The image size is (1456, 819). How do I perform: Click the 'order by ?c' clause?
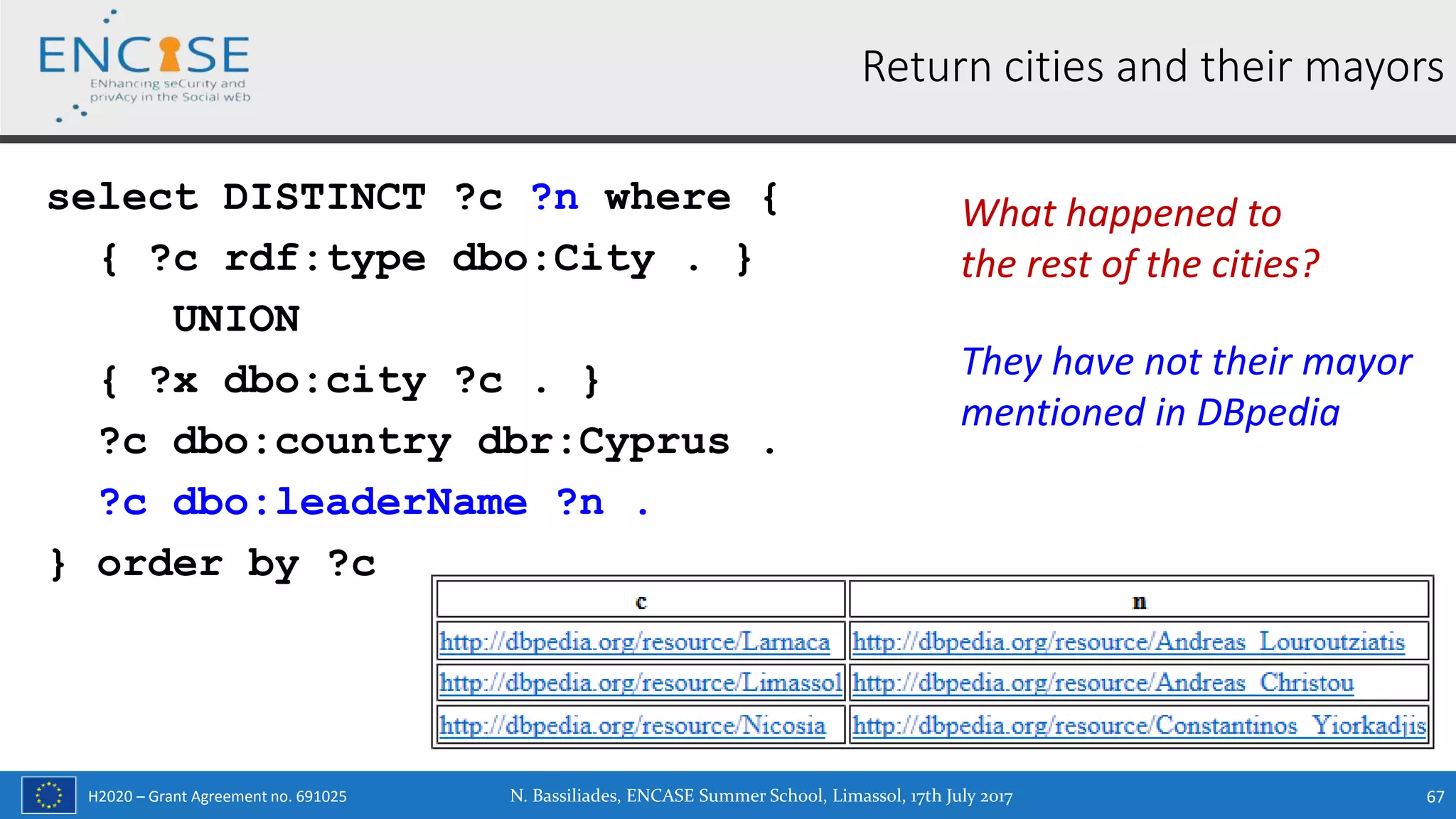236,564
